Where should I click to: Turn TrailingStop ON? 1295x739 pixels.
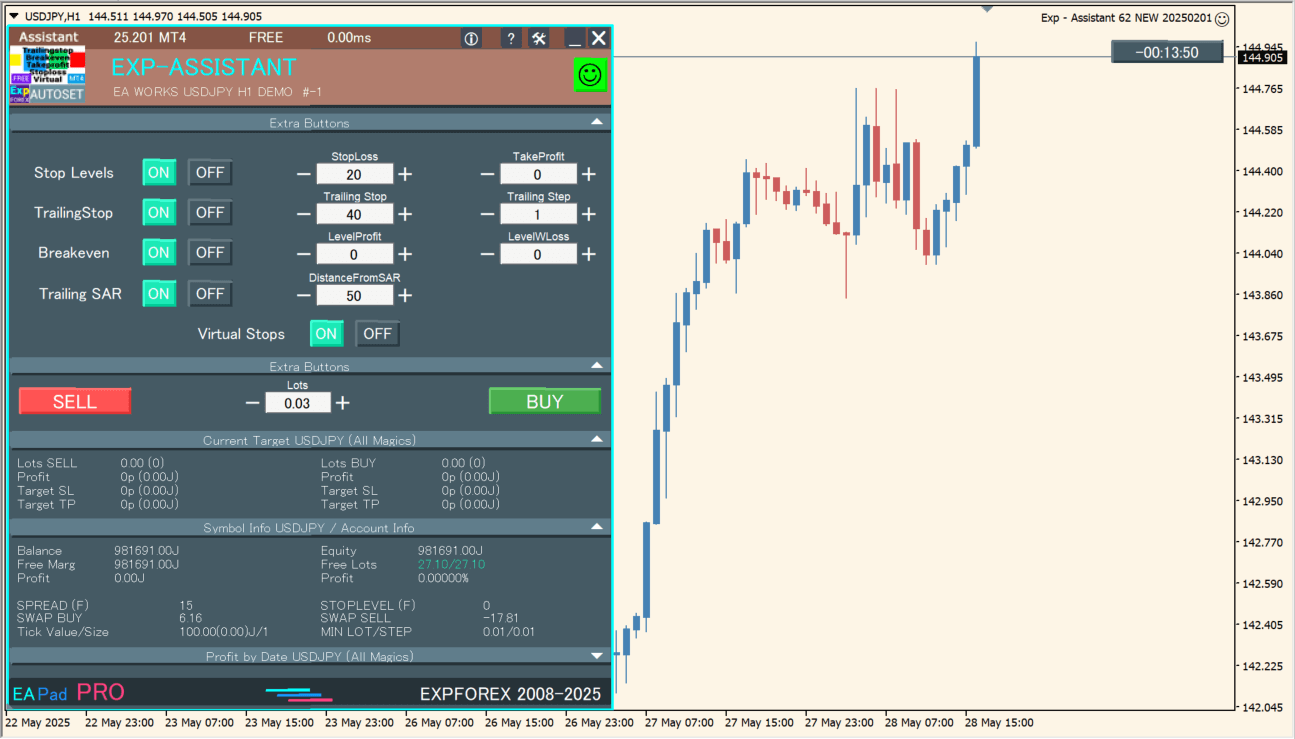coord(159,212)
